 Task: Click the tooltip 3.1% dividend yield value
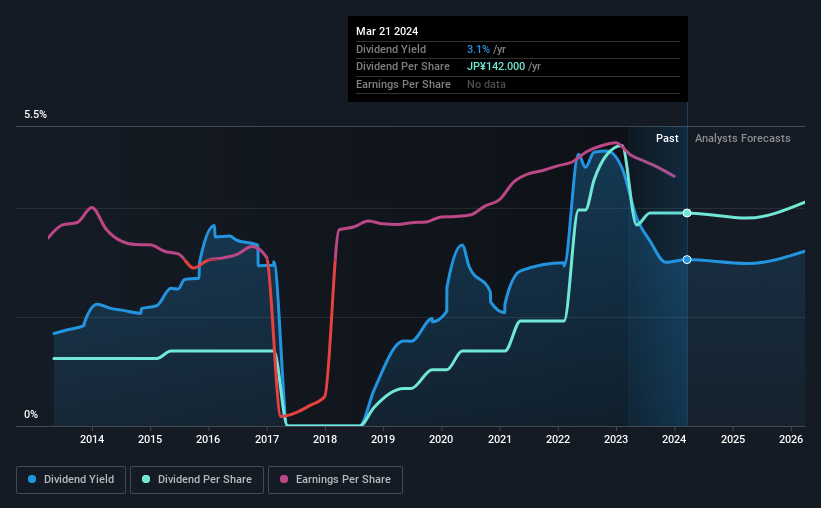pos(478,49)
